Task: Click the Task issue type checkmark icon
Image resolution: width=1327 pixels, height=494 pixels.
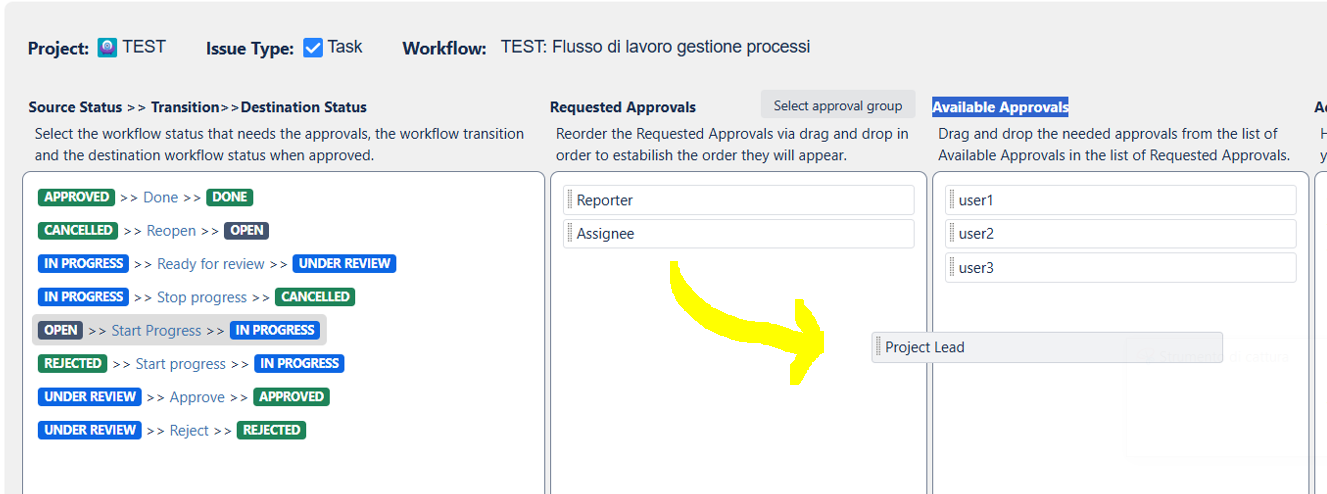Action: tap(313, 47)
